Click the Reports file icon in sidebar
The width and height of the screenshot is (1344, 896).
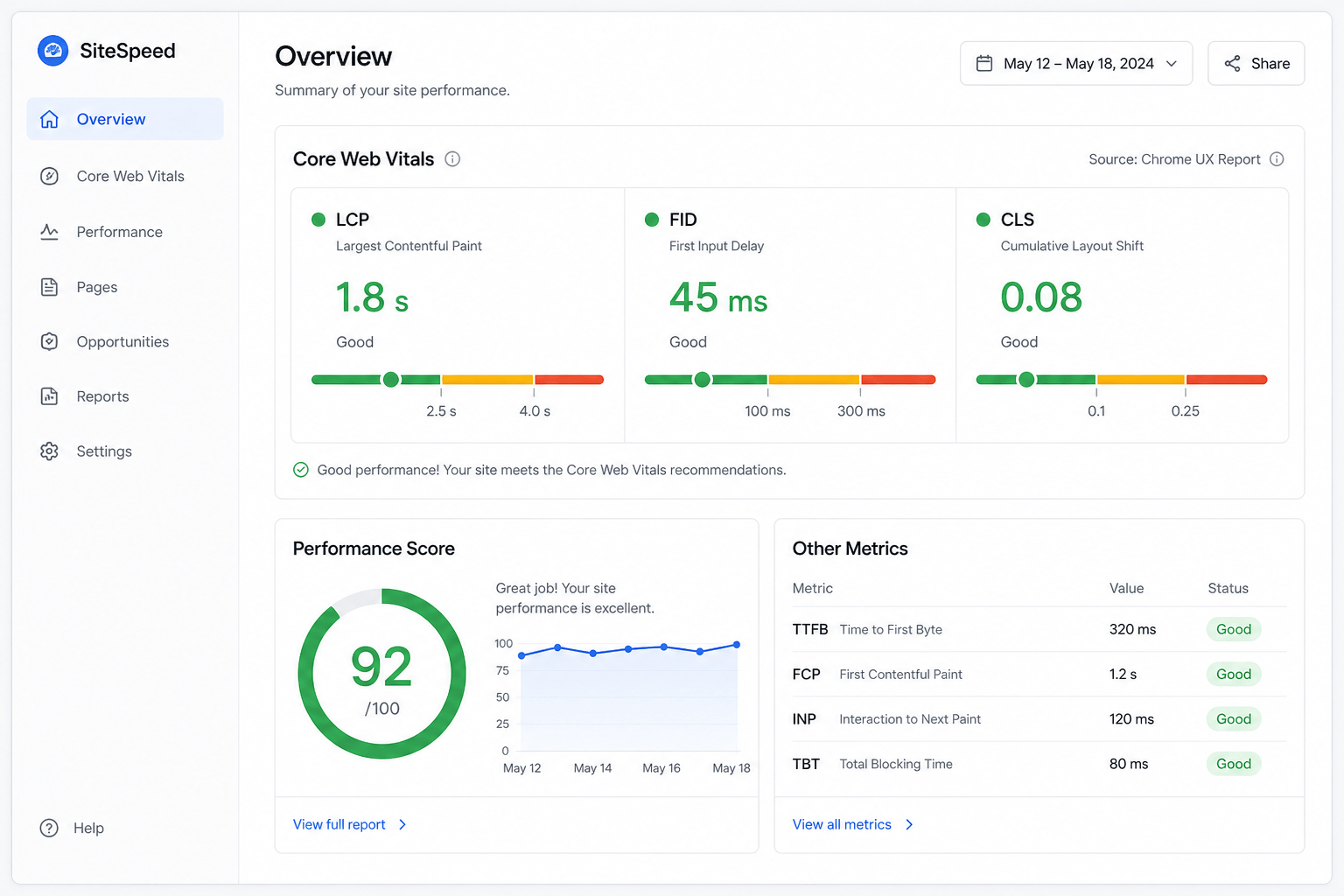(x=50, y=396)
